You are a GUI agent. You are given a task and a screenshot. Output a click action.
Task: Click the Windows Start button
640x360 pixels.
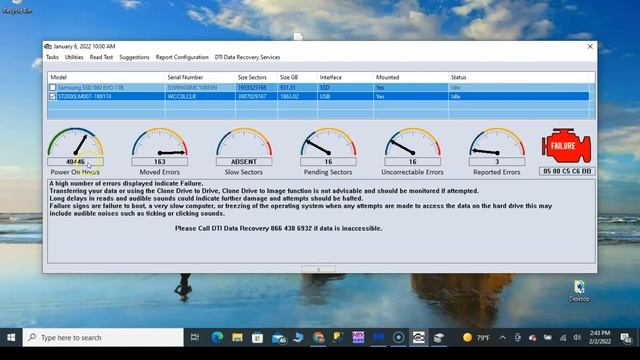(11, 338)
